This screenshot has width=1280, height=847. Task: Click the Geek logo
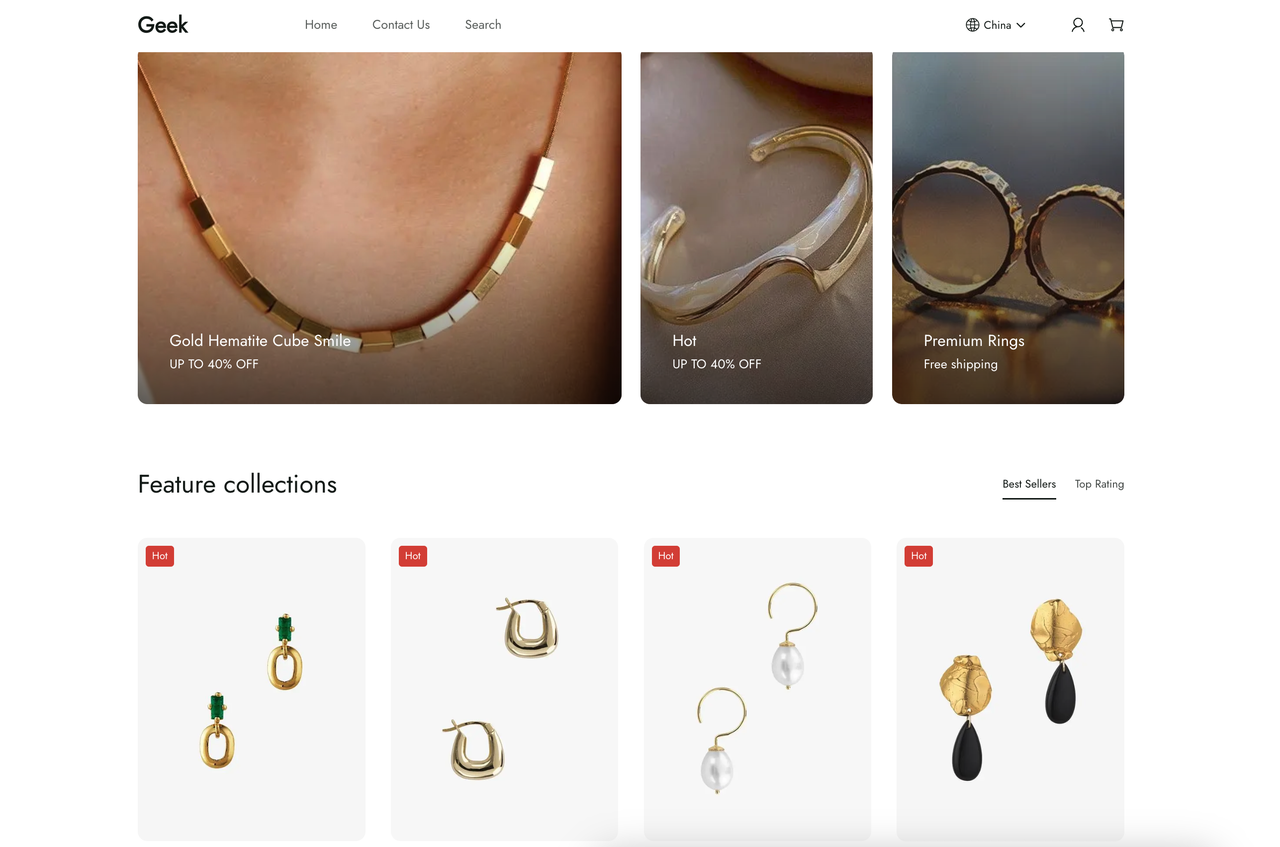pos(163,25)
